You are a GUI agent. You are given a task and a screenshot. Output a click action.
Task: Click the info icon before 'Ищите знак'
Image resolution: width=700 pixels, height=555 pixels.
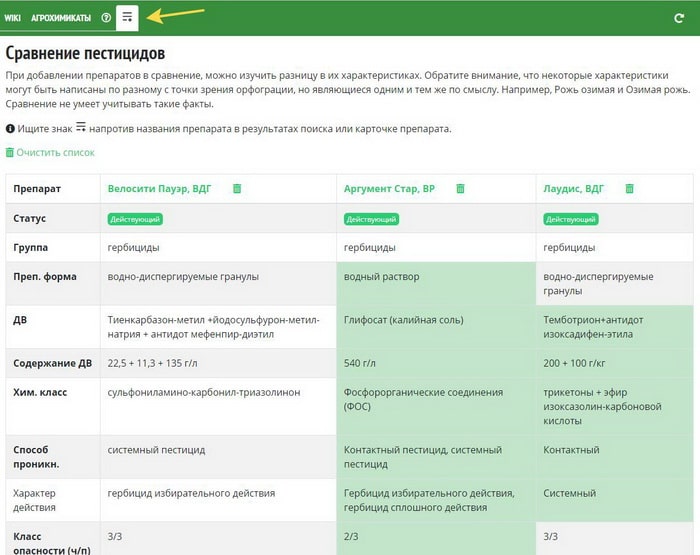click(x=10, y=129)
